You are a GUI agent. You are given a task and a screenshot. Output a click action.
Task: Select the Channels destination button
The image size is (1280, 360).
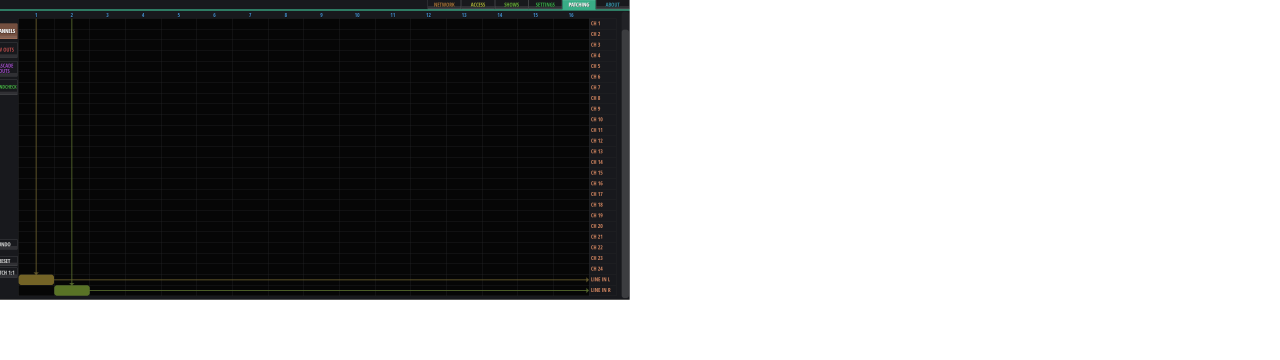coord(8,31)
